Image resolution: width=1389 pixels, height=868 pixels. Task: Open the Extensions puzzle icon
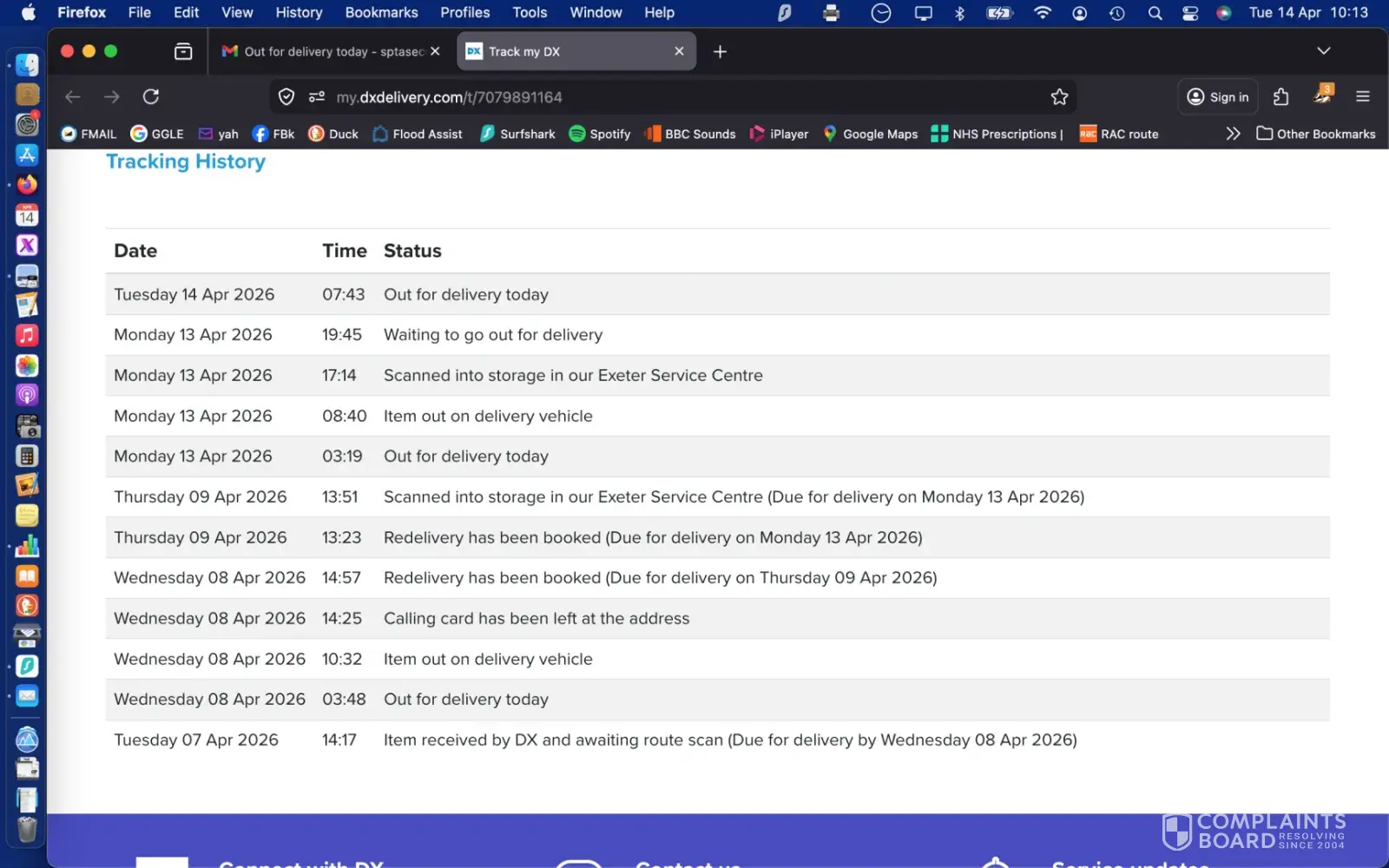[x=1280, y=97]
